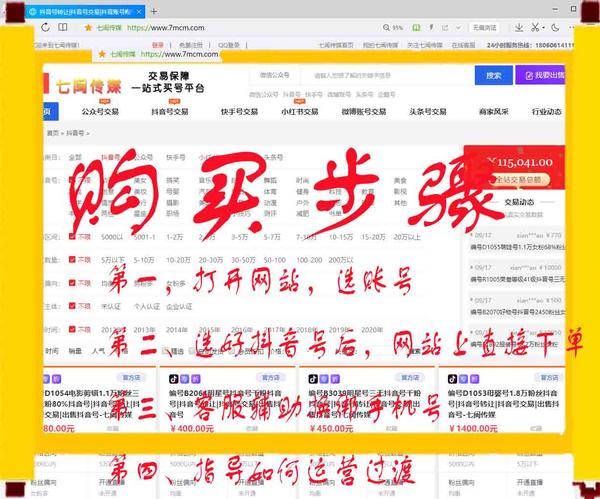This screenshot has height=499, width=600.
Task: Click the green reader icon in toolbar
Action: [416, 28]
